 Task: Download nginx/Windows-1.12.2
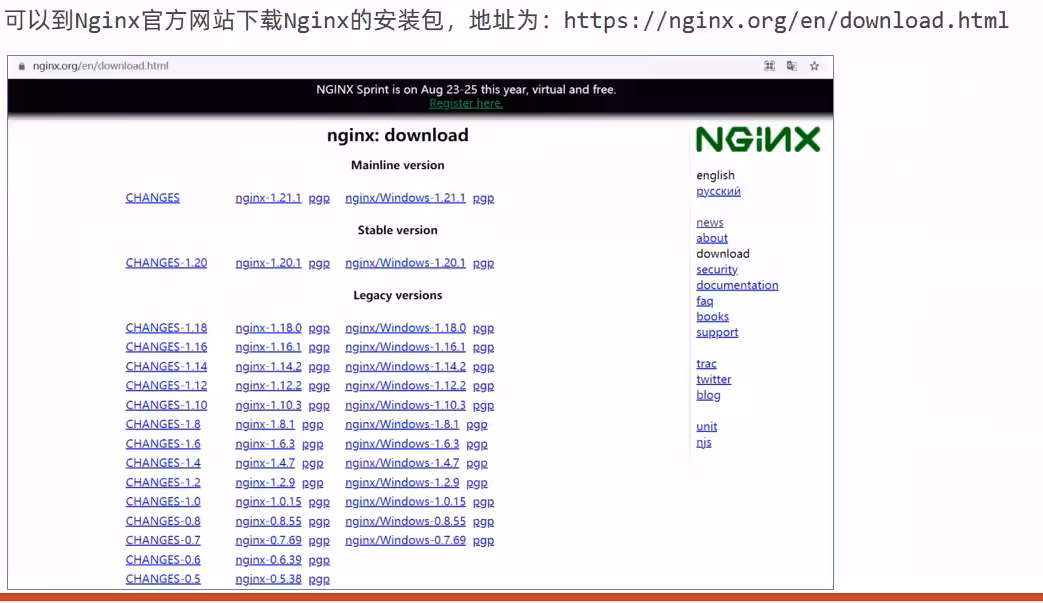(x=405, y=386)
